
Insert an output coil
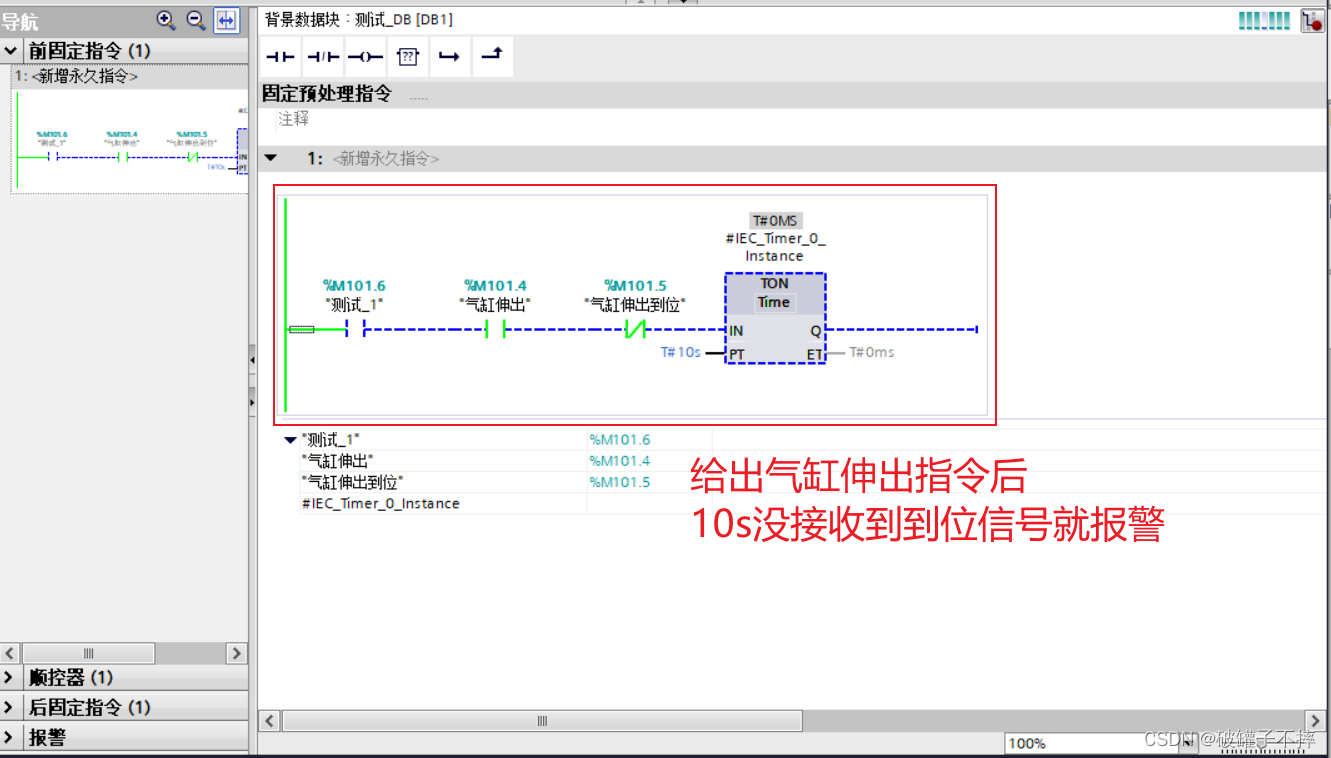365,57
